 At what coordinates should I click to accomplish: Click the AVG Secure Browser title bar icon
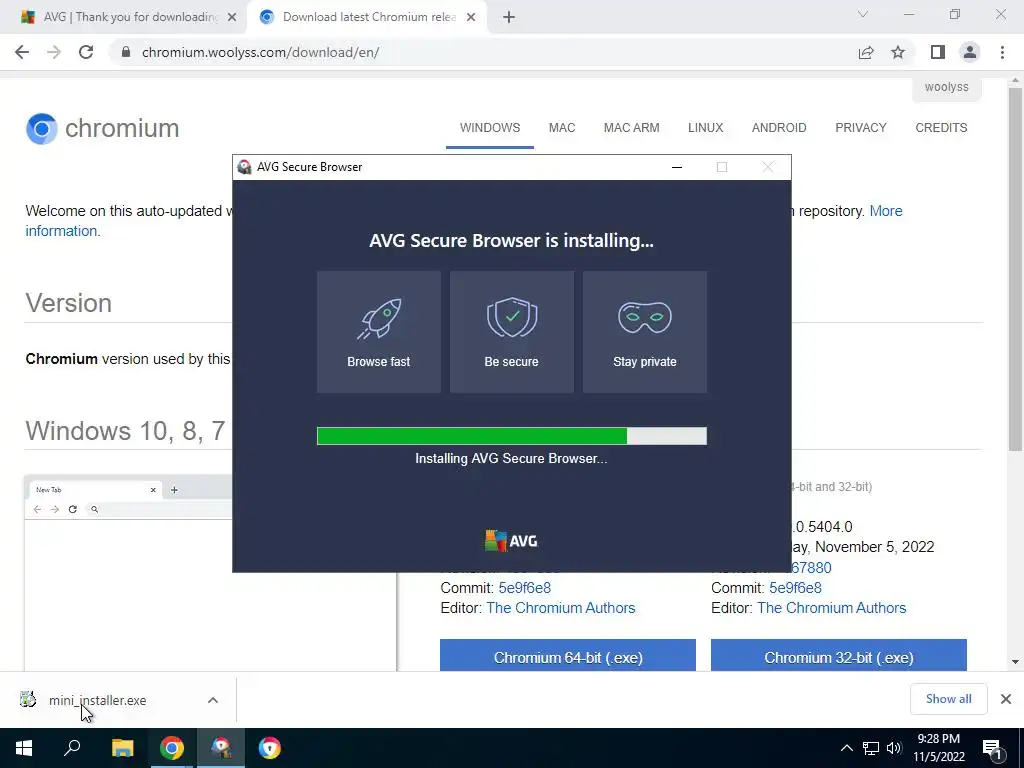click(x=244, y=167)
